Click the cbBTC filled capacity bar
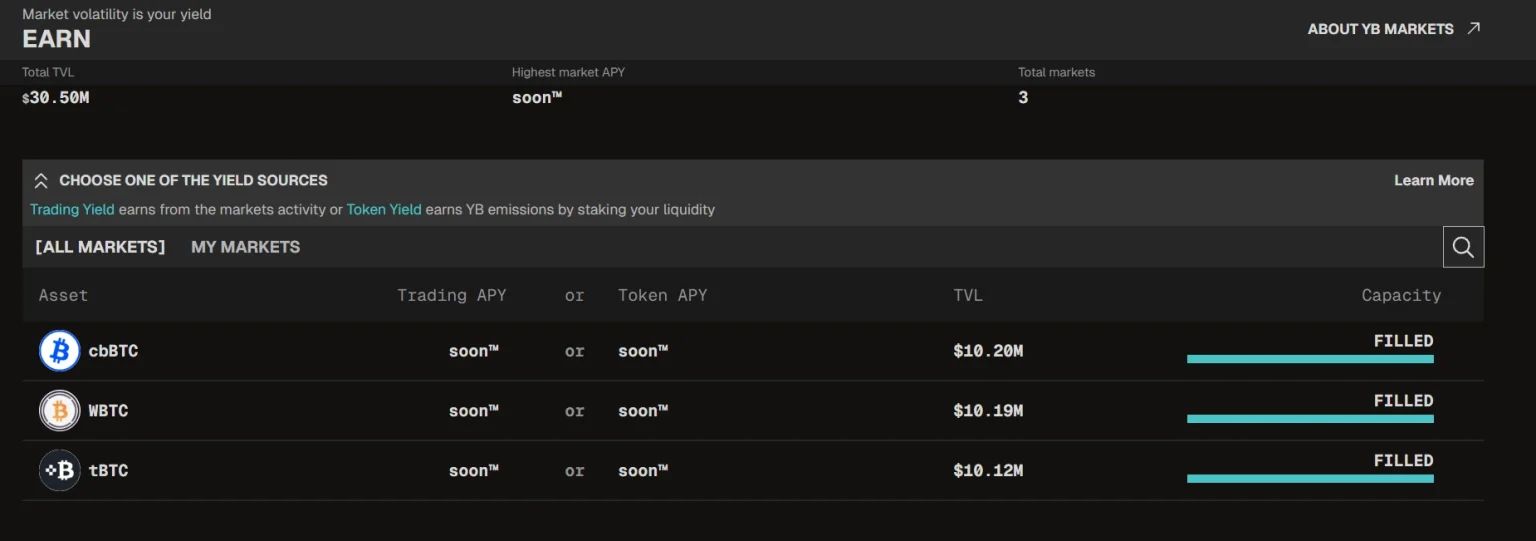Viewport: 1536px width, 541px height. tap(1310, 359)
